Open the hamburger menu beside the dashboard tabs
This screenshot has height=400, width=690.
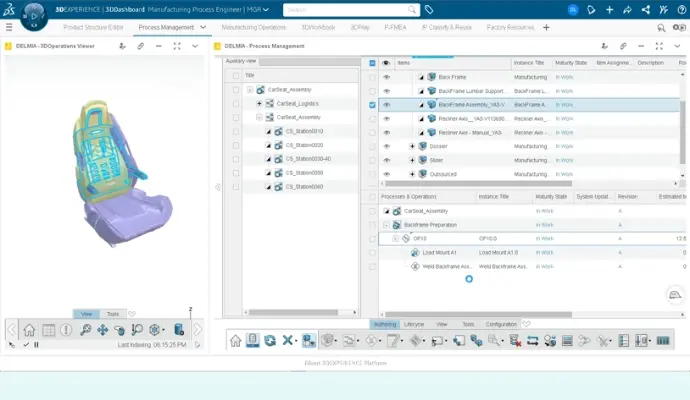9,27
